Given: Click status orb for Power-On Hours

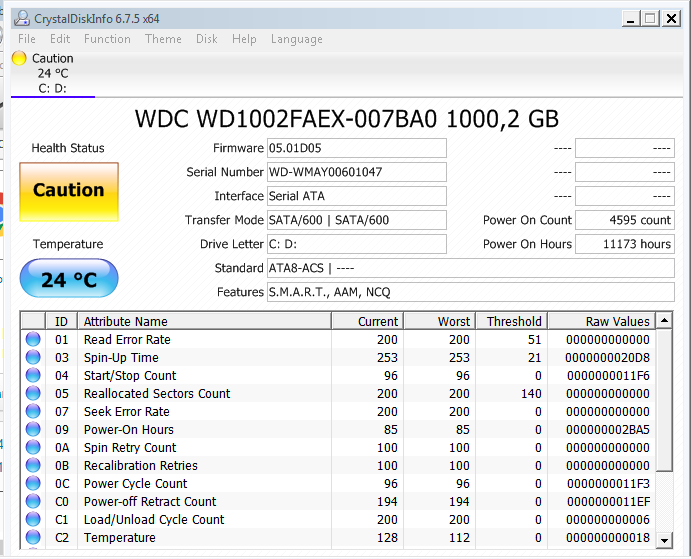Looking at the screenshot, I should pos(33,429).
